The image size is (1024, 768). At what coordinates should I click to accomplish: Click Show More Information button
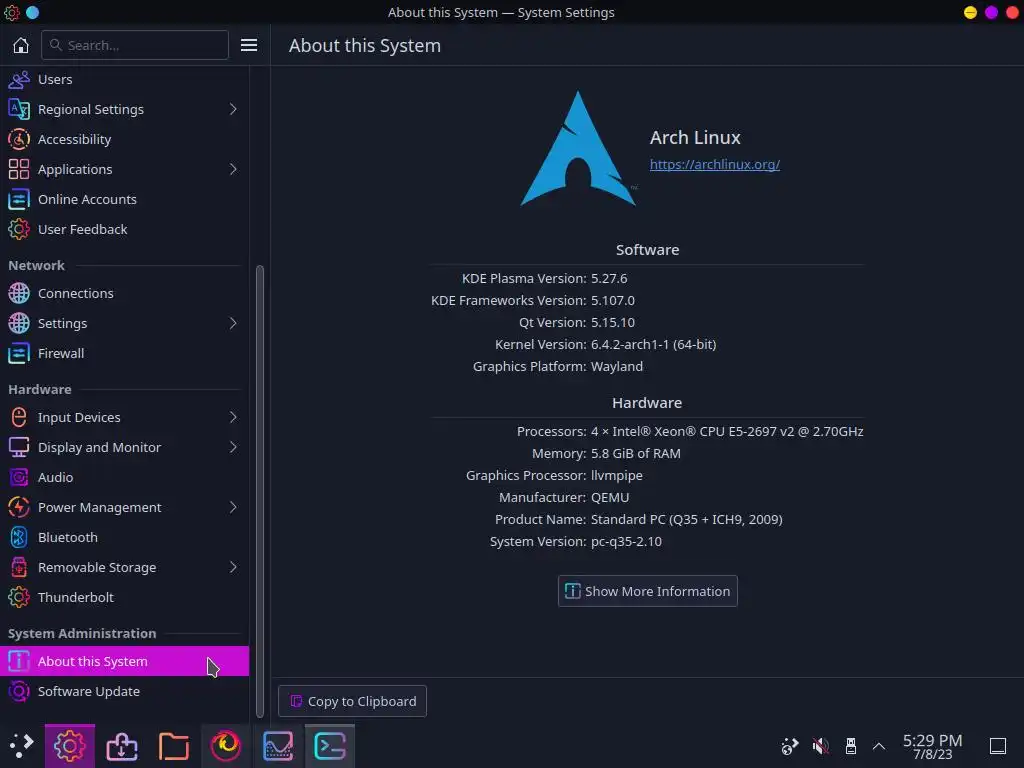coord(647,591)
